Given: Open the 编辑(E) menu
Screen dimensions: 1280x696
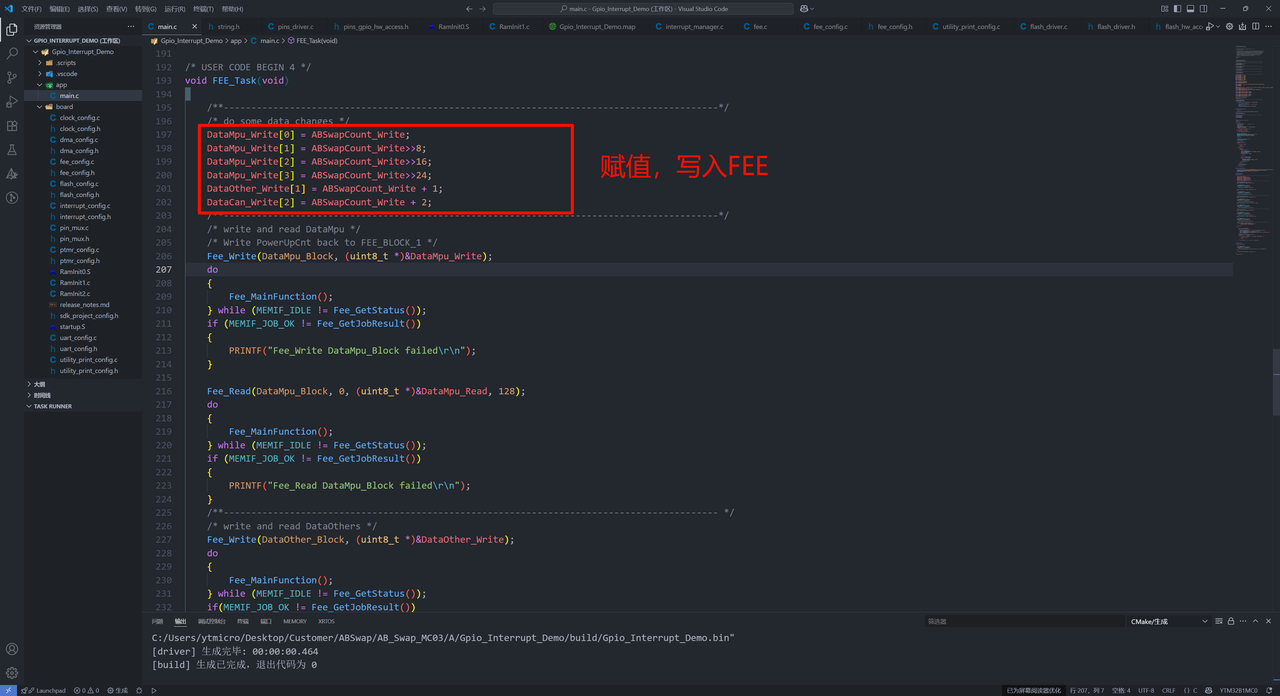Looking at the screenshot, I should [x=59, y=9].
